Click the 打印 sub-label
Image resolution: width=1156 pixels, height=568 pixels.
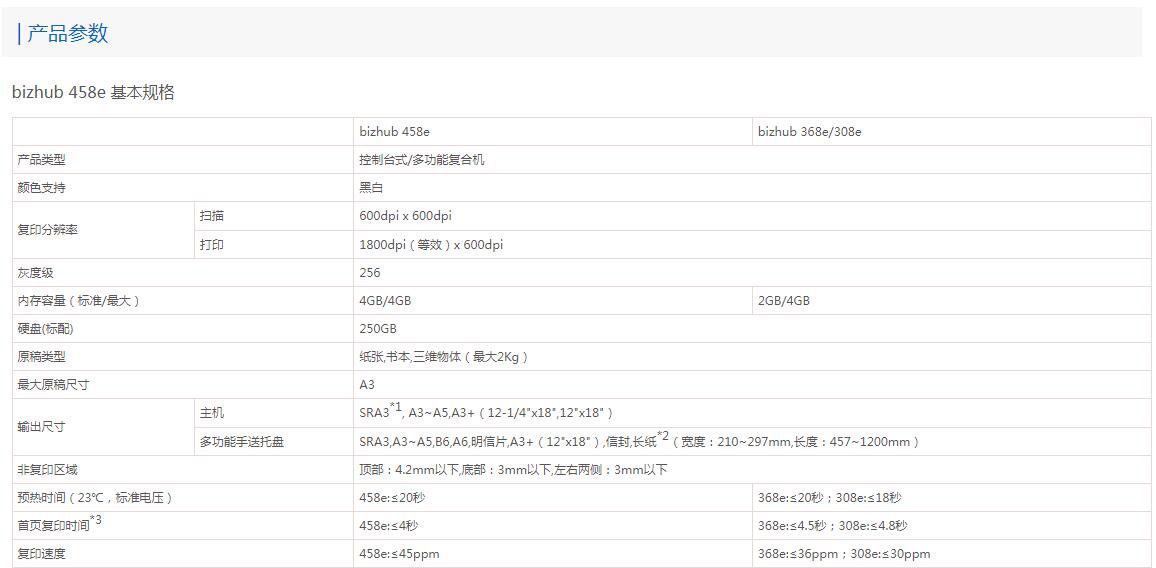point(212,244)
